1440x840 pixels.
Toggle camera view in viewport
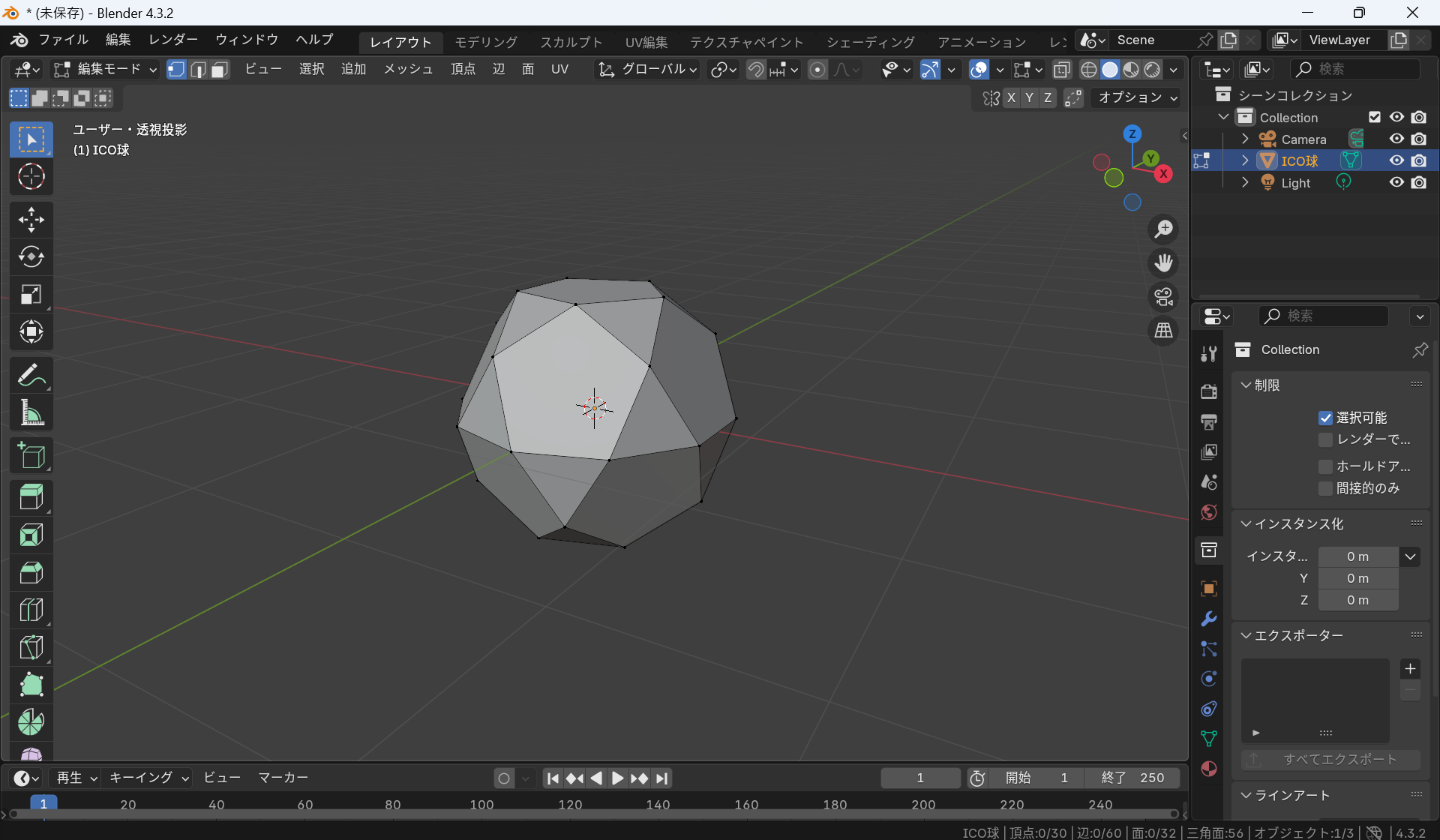[1163, 298]
